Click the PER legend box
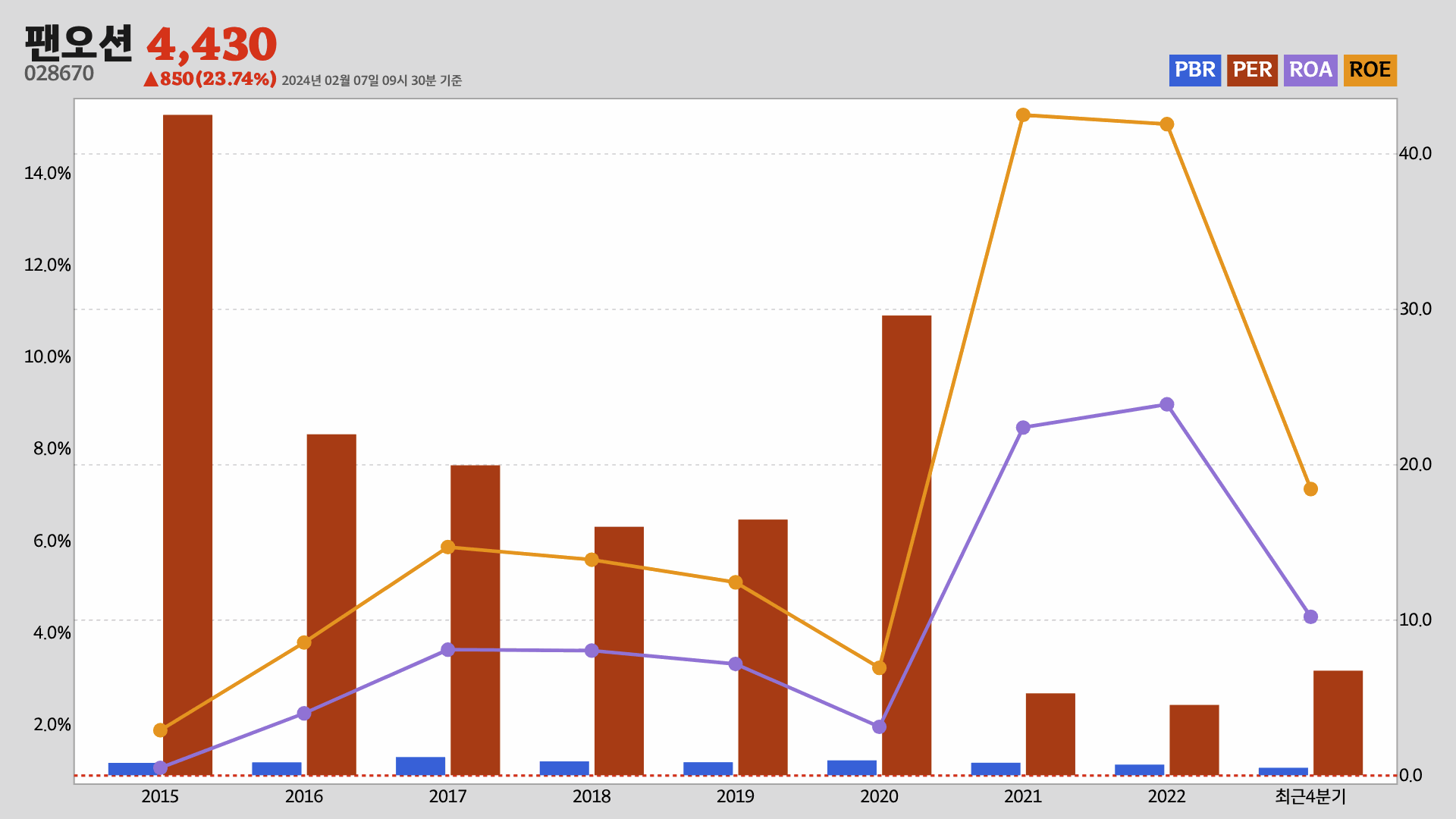 coord(1252,71)
